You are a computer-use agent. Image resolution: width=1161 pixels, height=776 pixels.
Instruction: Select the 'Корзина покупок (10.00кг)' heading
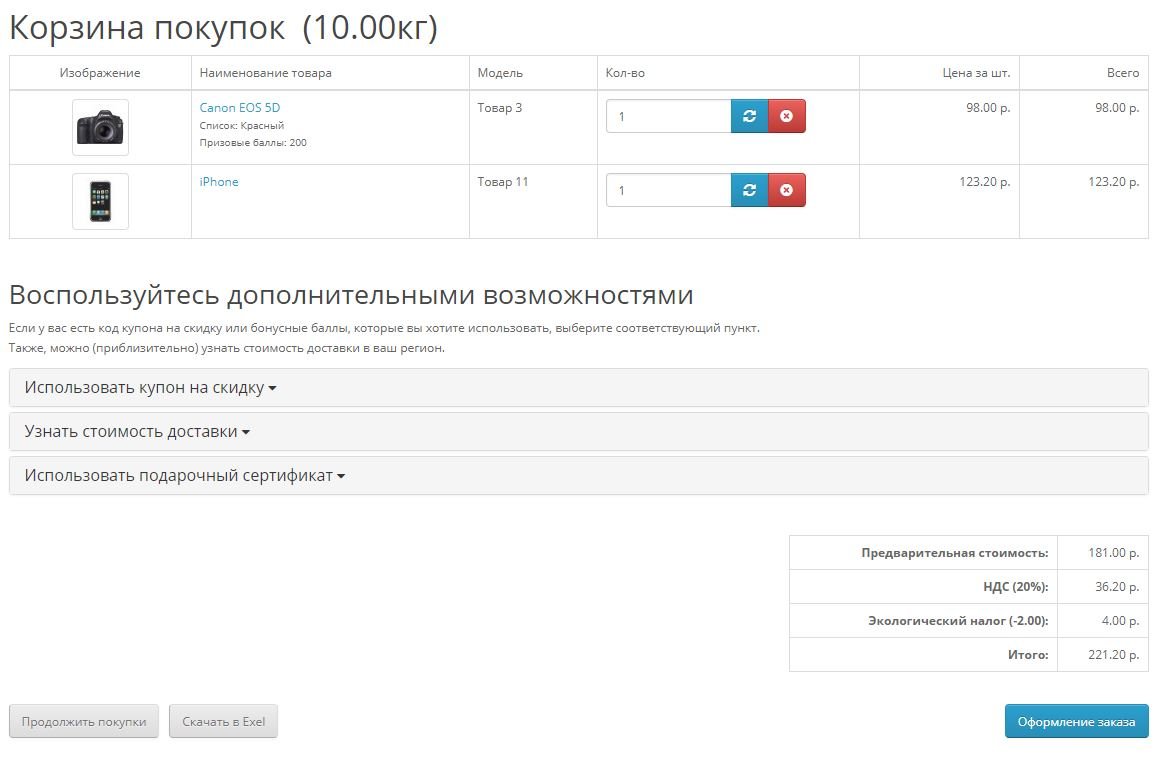pyautogui.click(x=224, y=27)
